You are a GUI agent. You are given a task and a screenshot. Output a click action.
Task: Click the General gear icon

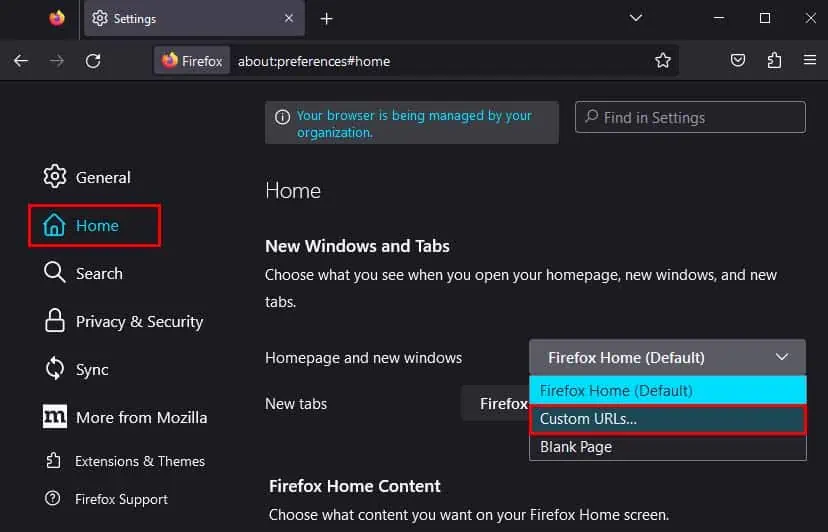(54, 176)
